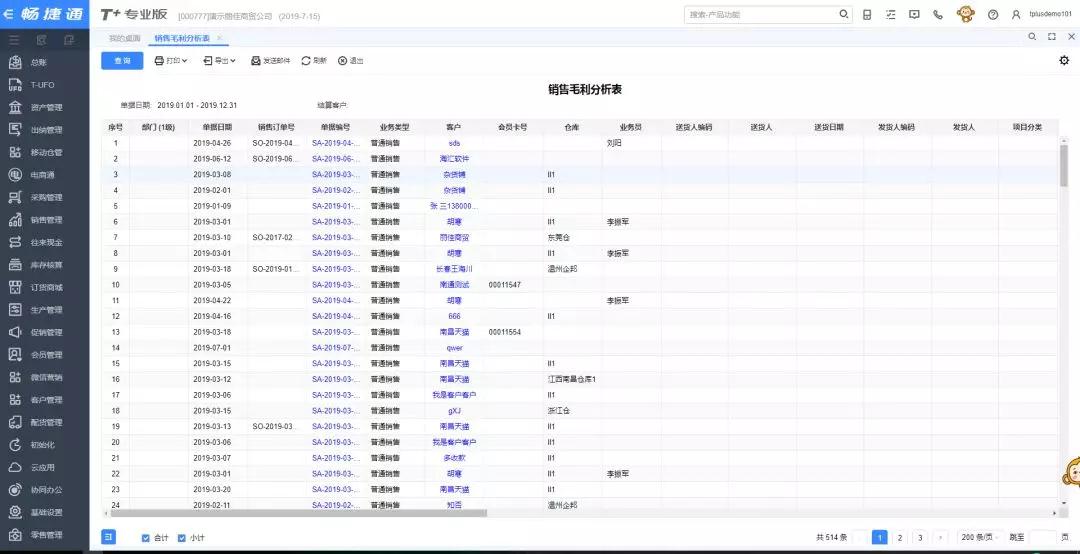Toggle the 合计 checkbox
The width and height of the screenshot is (1080, 554).
pos(145,538)
